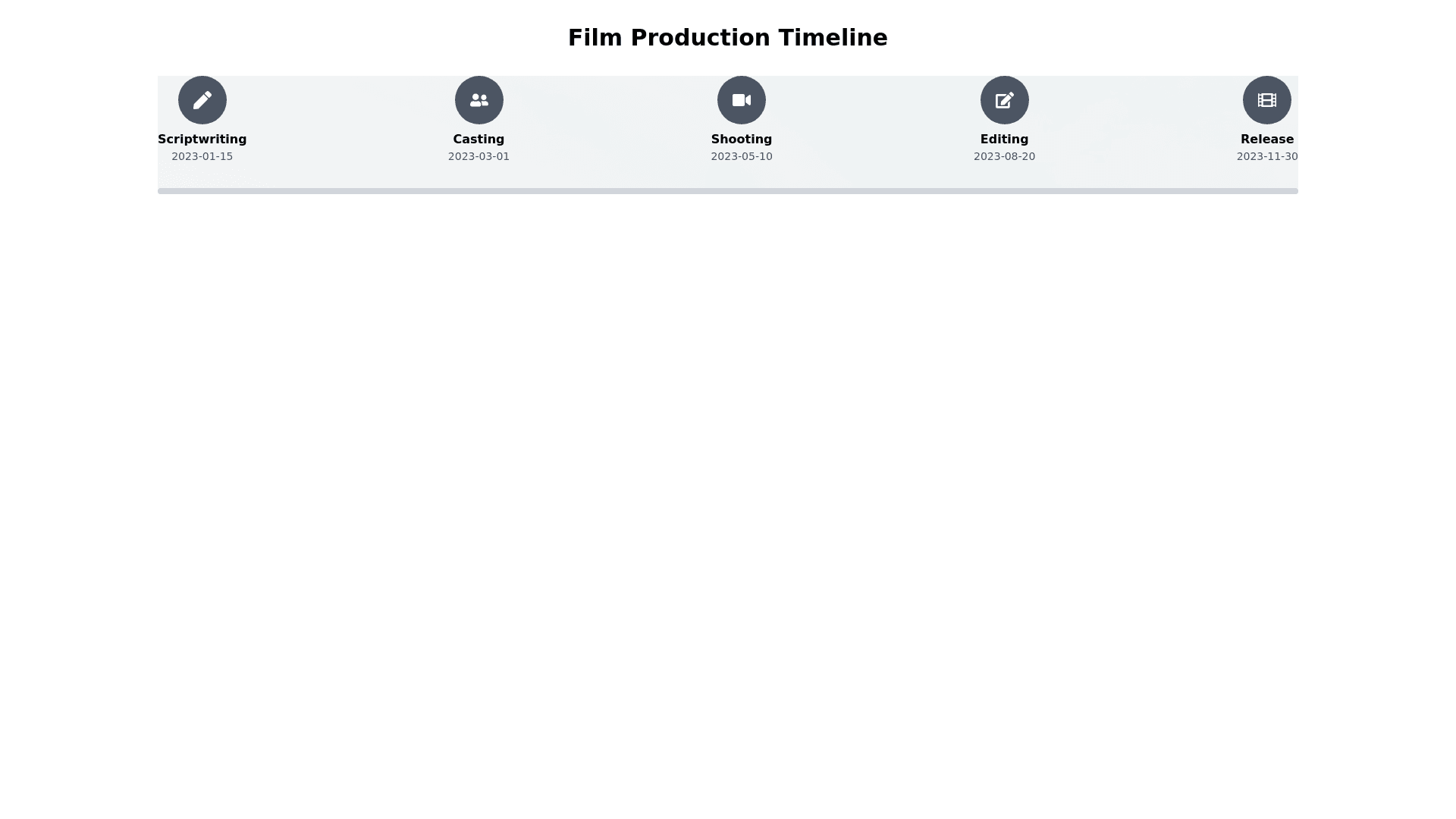Click the Shooting milestone label
This screenshot has width=1456, height=819.
click(x=742, y=140)
